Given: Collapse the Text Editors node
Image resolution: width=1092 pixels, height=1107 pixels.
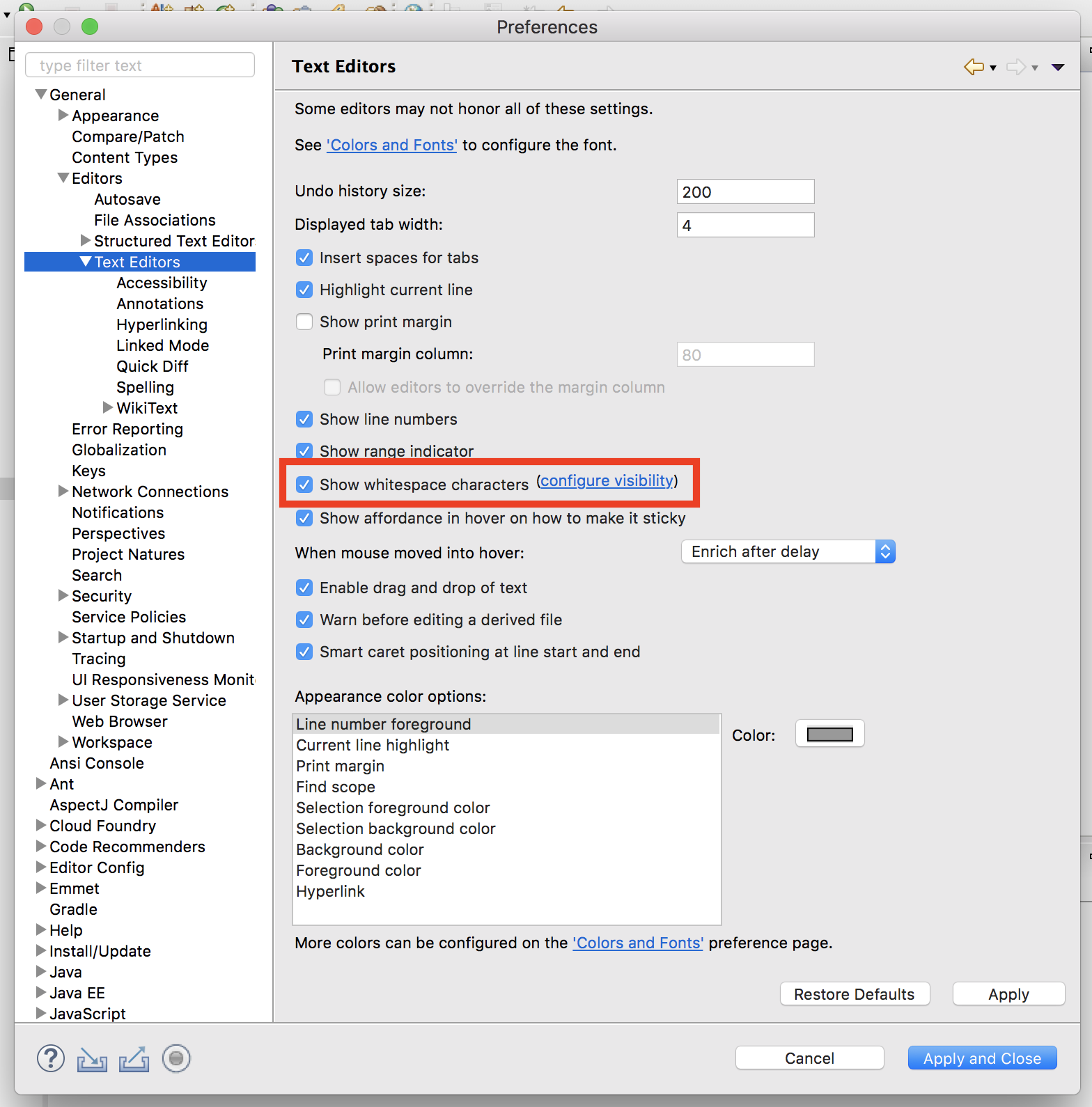Looking at the screenshot, I should coord(86,261).
